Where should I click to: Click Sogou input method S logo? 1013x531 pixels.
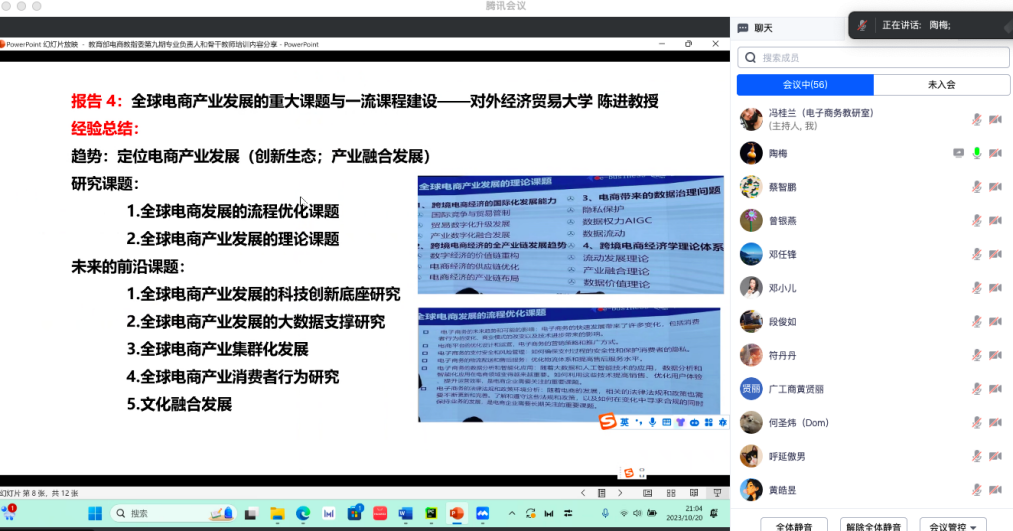(607, 423)
